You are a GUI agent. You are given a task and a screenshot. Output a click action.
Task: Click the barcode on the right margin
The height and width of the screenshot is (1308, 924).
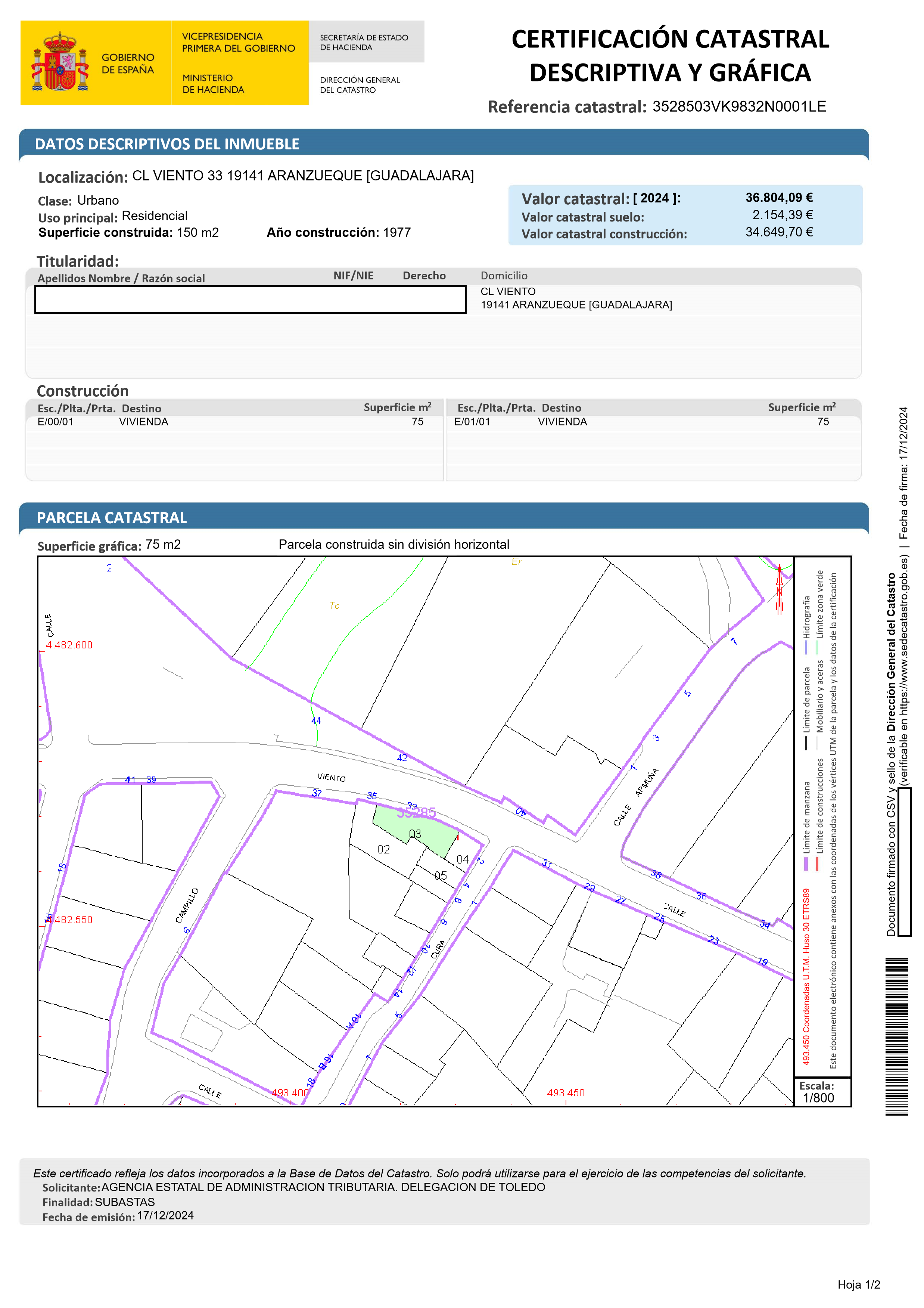click(x=896, y=1036)
